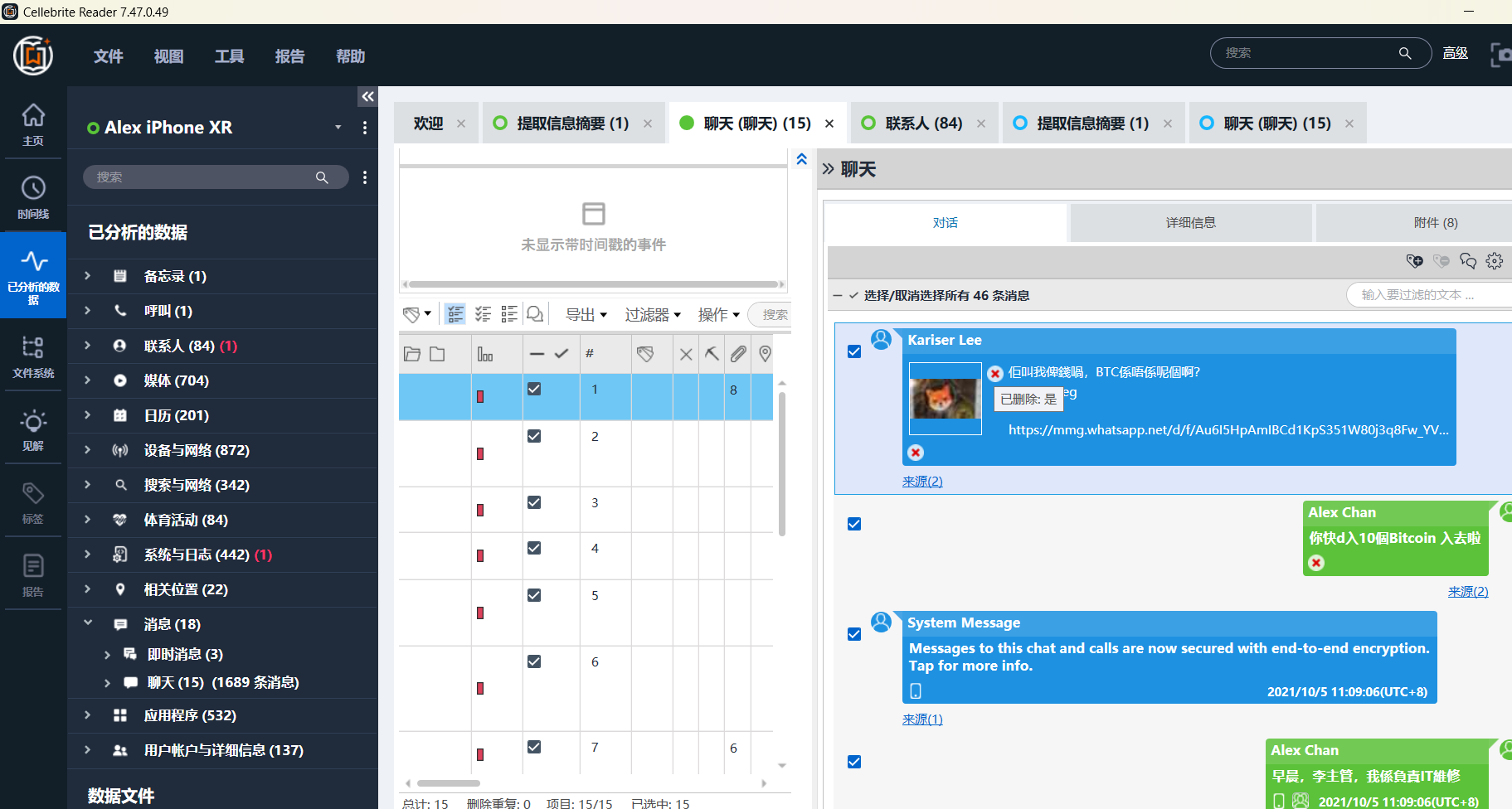This screenshot has width=1512, height=809.
Task: Collapse the left panel with double-chevron icon
Action: (x=368, y=97)
